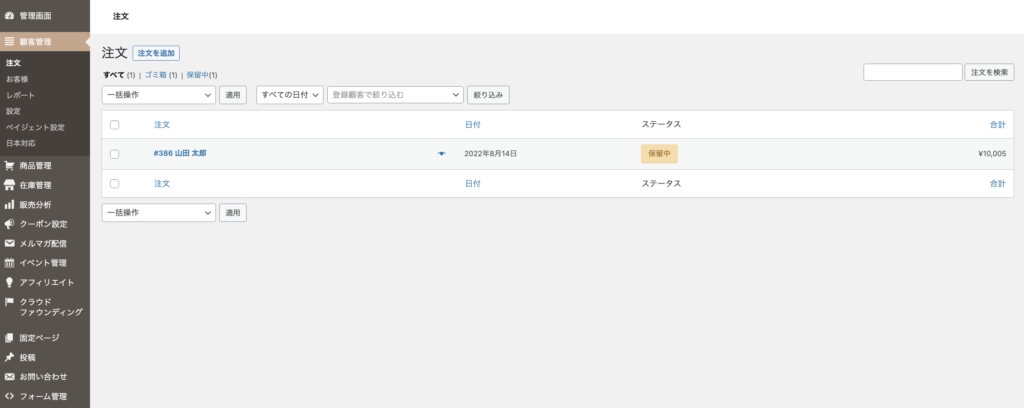1024x408 pixels.
Task: Tick the checkbox for order #386
Action: click(114, 154)
